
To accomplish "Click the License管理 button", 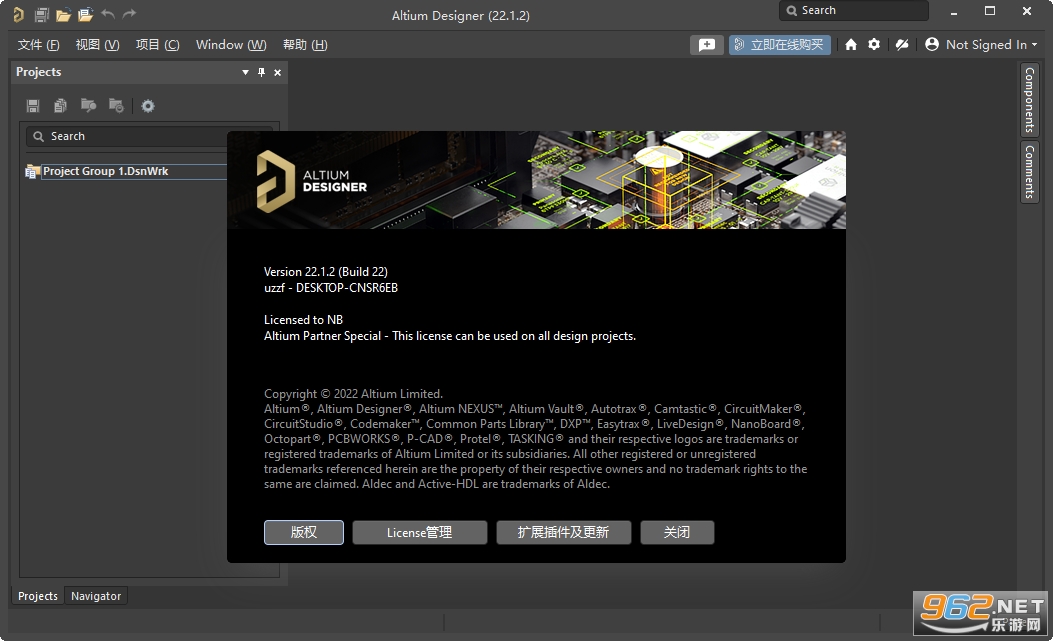I will click(420, 532).
